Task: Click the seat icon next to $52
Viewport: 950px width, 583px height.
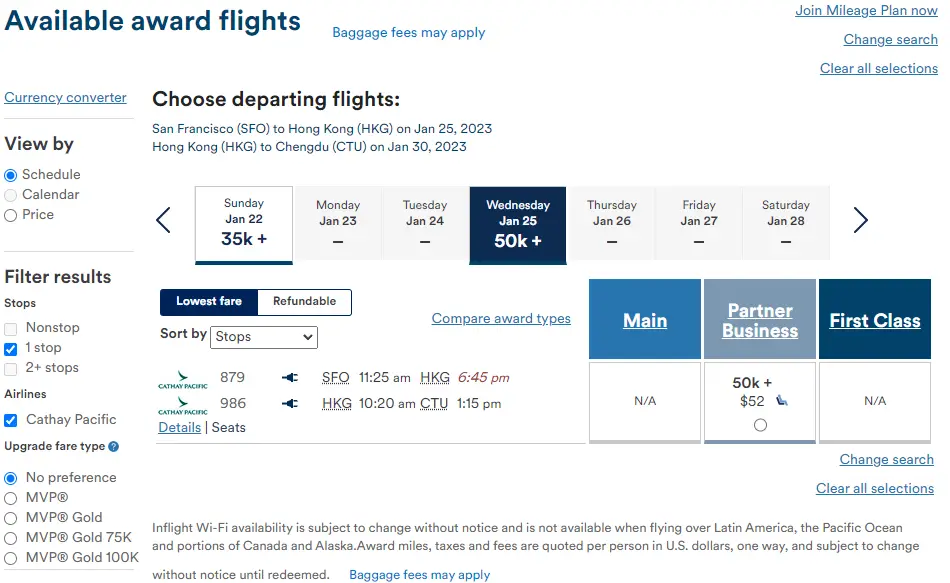Action: pyautogui.click(x=782, y=402)
